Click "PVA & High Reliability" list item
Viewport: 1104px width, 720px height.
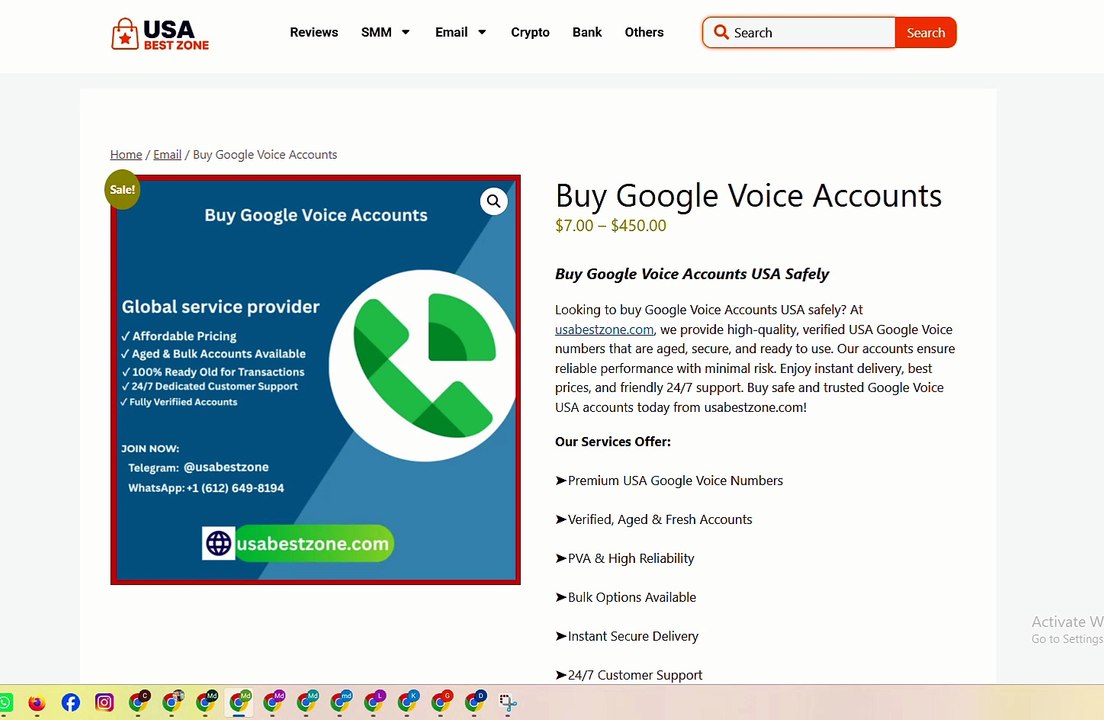pyautogui.click(x=625, y=559)
